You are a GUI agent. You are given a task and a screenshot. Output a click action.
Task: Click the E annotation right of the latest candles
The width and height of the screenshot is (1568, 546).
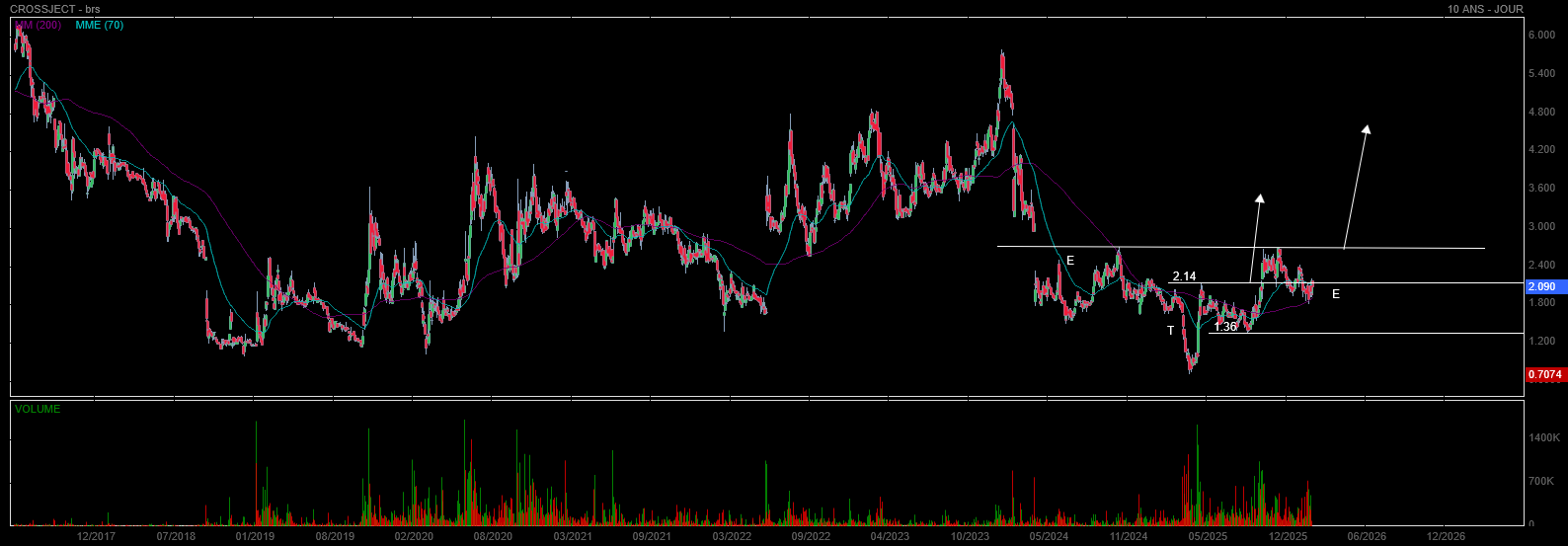coord(1336,294)
